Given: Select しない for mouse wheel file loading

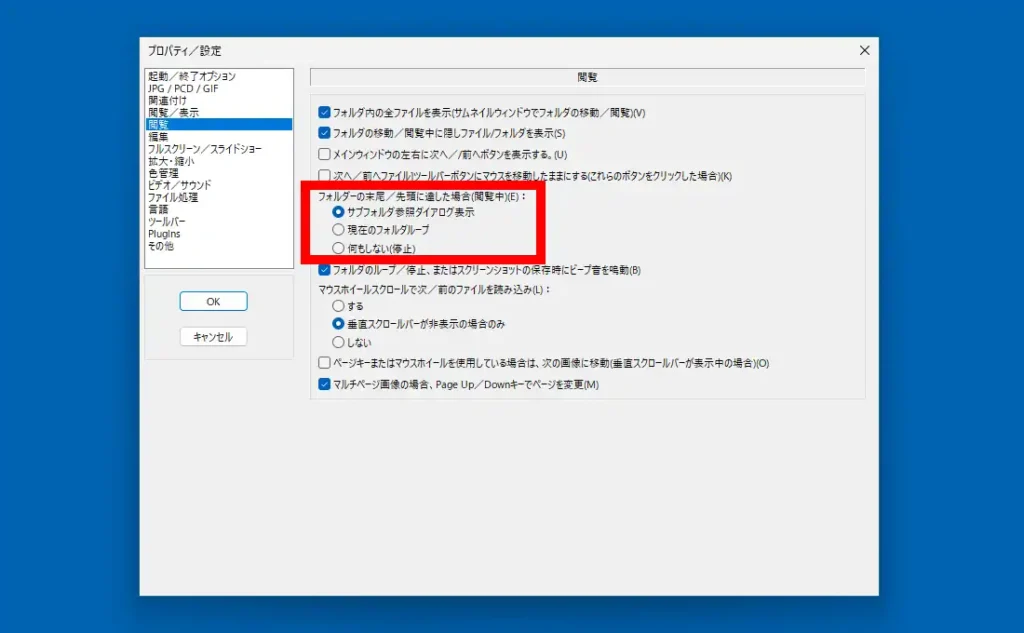Looking at the screenshot, I should (339, 342).
